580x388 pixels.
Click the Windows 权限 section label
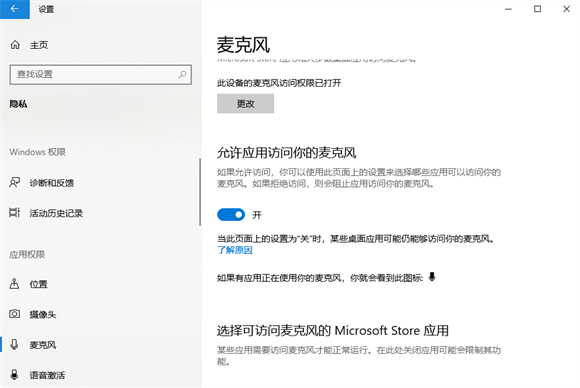37,152
